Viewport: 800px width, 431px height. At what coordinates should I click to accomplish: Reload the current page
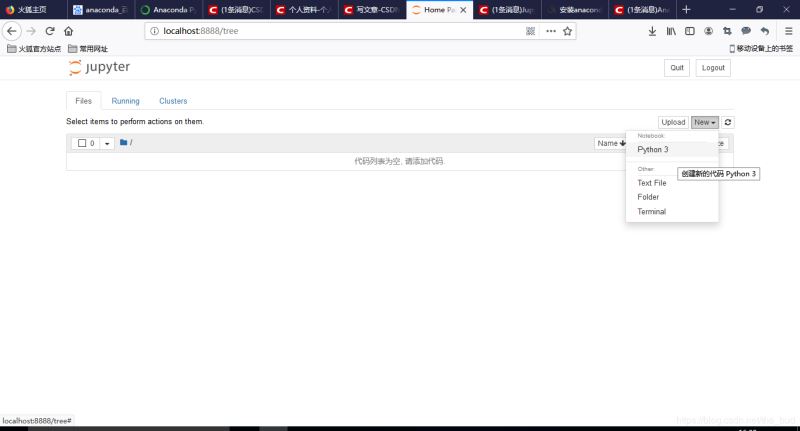[50, 31]
